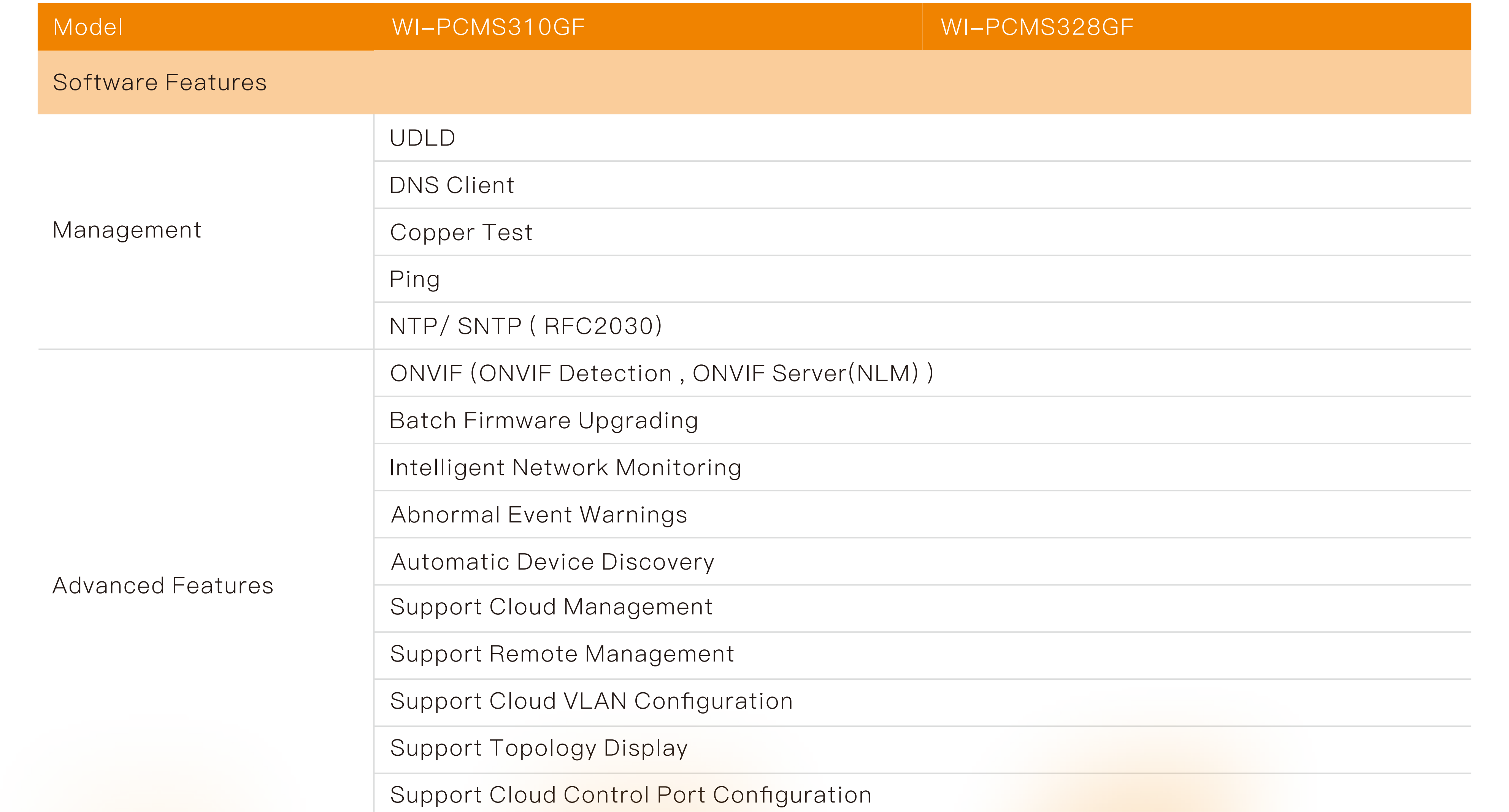1509x812 pixels.
Task: Select the WI-PCMS310GF column header
Action: tap(488, 27)
